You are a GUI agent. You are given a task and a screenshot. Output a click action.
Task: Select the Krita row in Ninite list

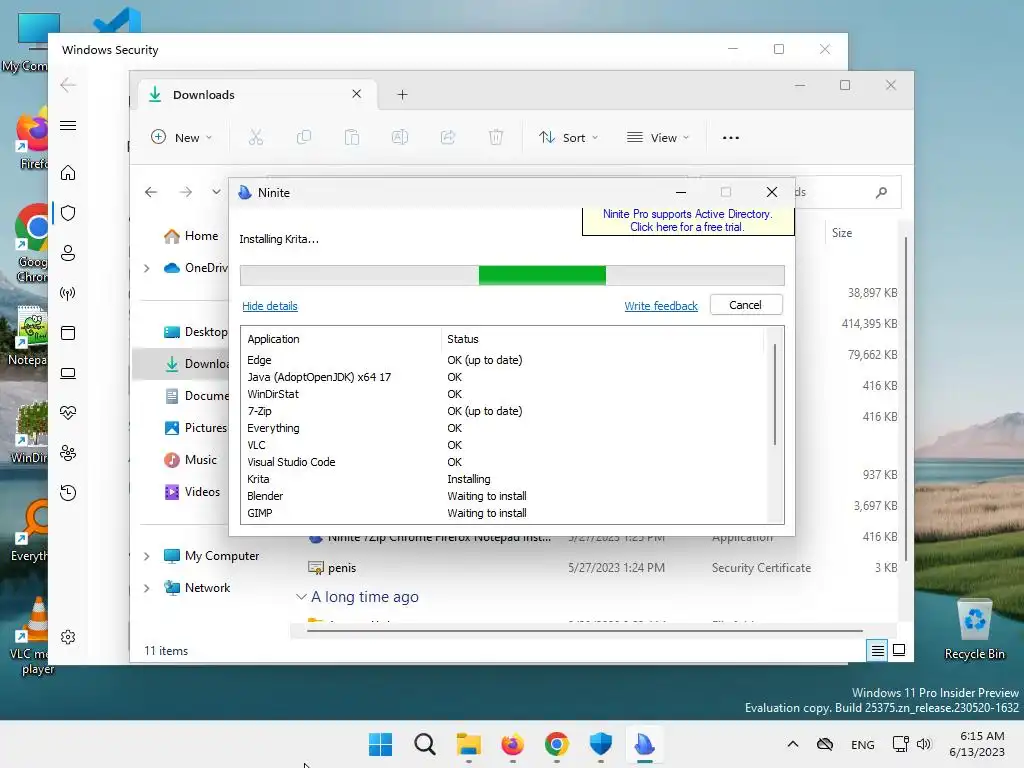pos(502,479)
